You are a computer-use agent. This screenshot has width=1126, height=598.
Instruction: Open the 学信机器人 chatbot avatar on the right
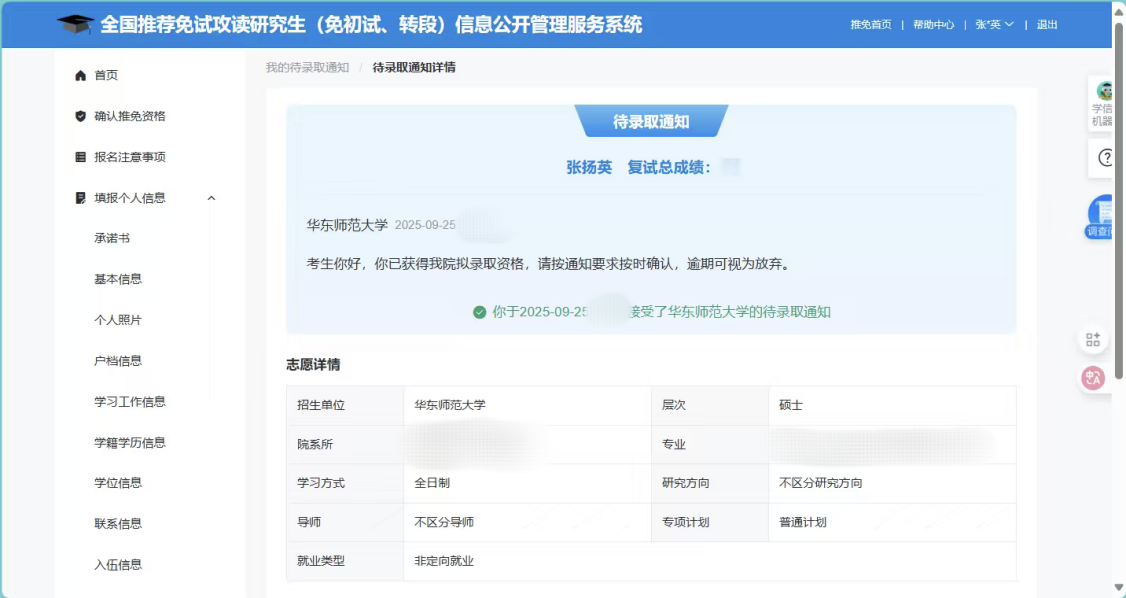coord(1104,91)
